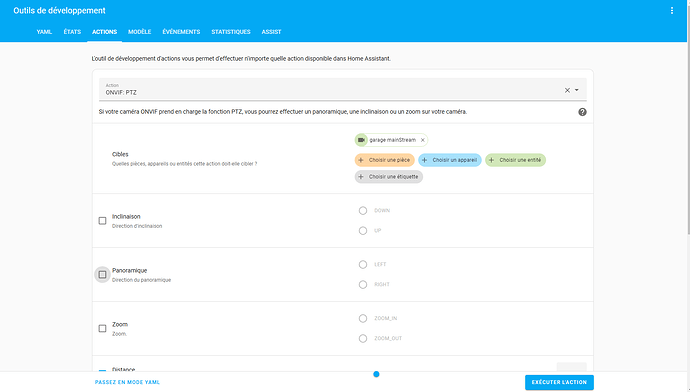690x392 pixels.
Task: Open the STATISTIQUES tab
Action: (x=231, y=32)
